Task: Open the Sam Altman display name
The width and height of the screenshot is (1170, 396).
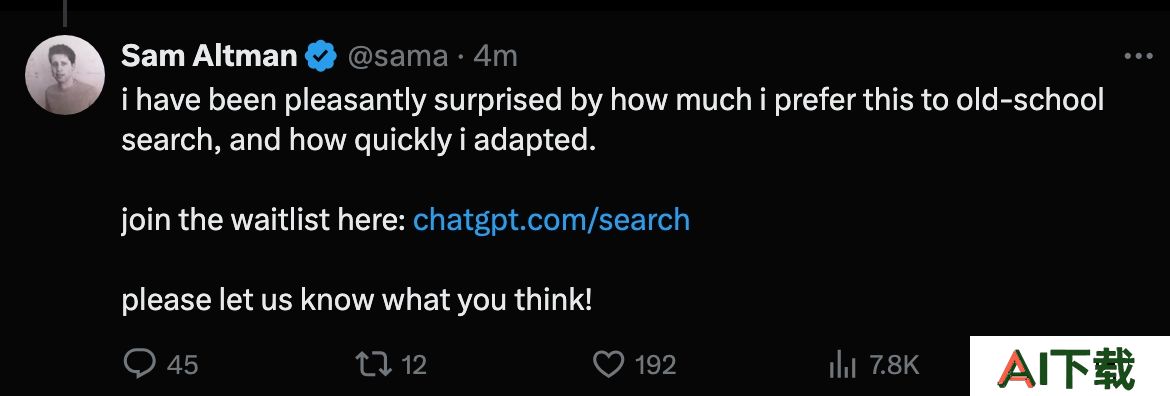Action: [x=209, y=56]
